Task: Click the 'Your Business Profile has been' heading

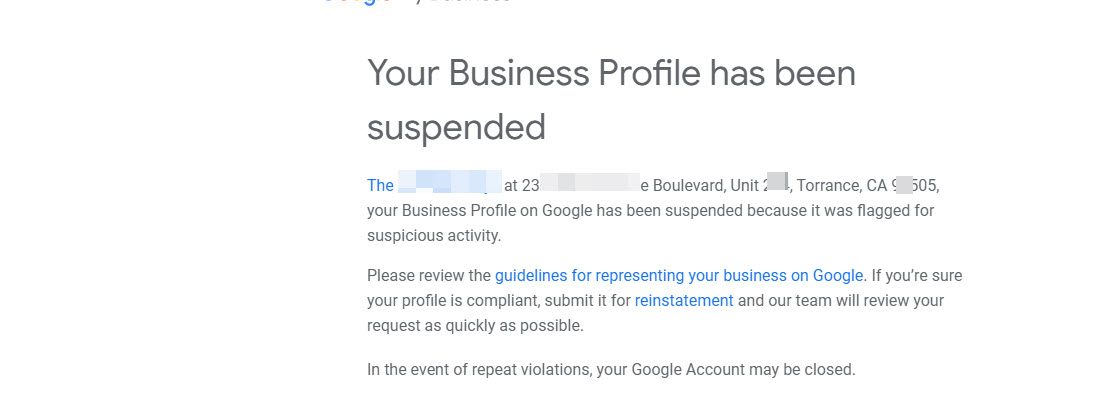Action: [x=611, y=74]
